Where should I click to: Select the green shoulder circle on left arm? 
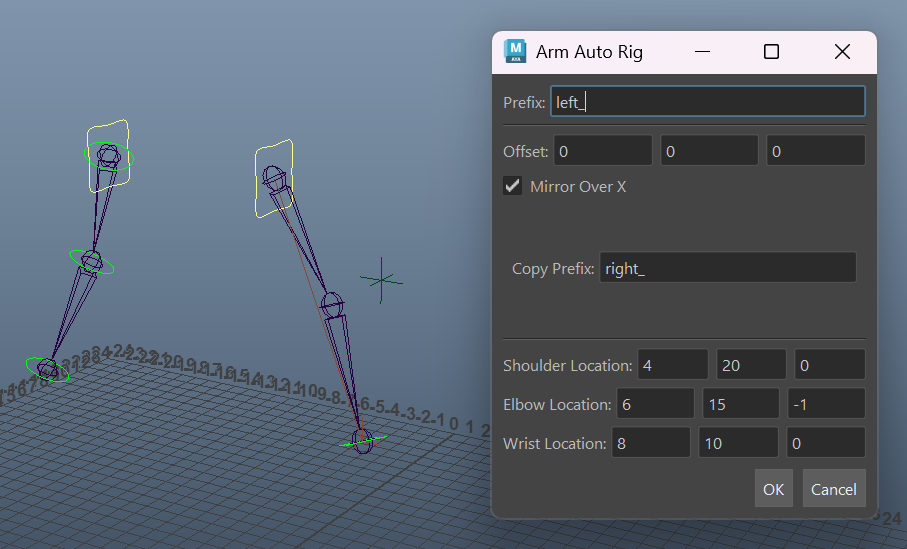tap(109, 156)
